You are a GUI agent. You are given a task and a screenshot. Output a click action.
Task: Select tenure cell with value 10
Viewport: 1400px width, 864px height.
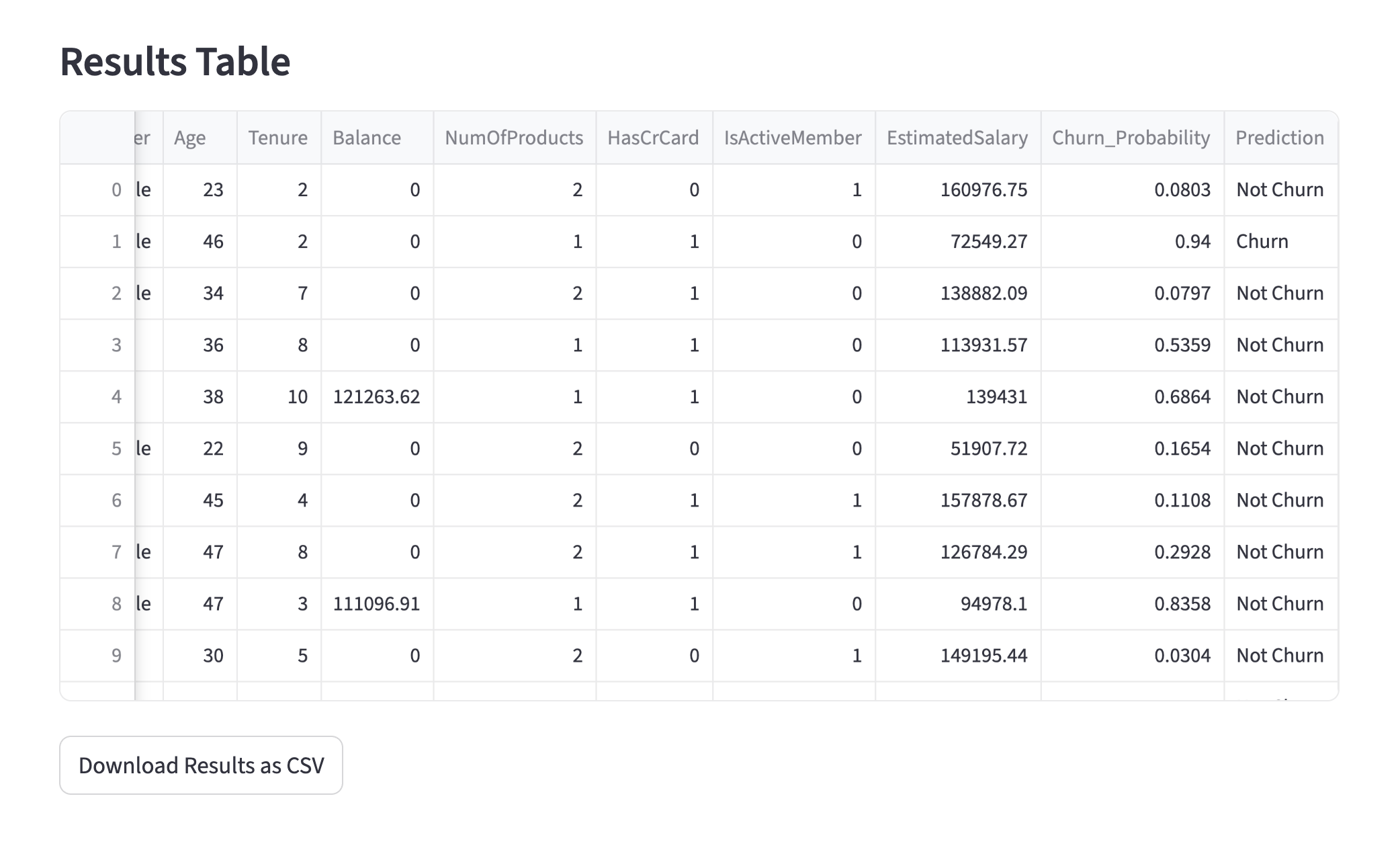(x=297, y=396)
